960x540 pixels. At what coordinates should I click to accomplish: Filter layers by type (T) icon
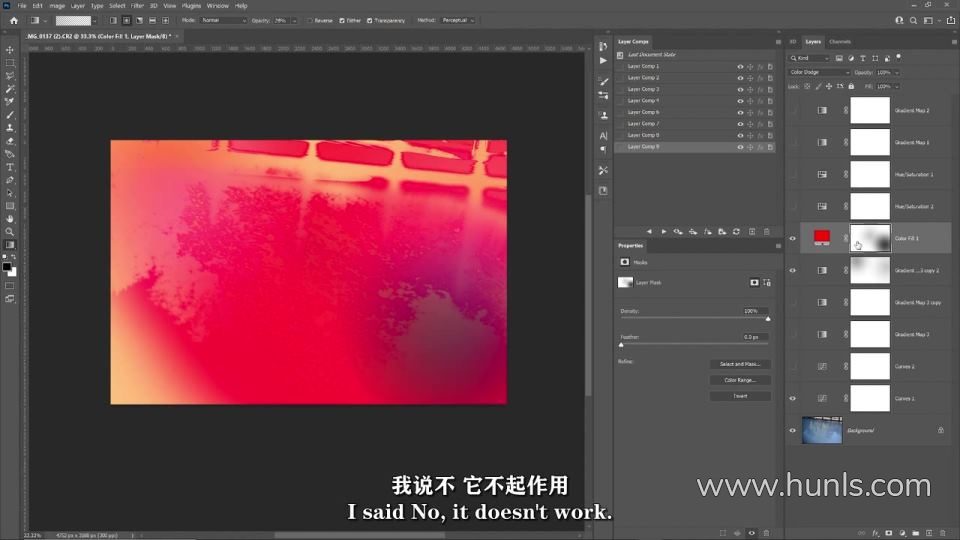pyautogui.click(x=863, y=58)
